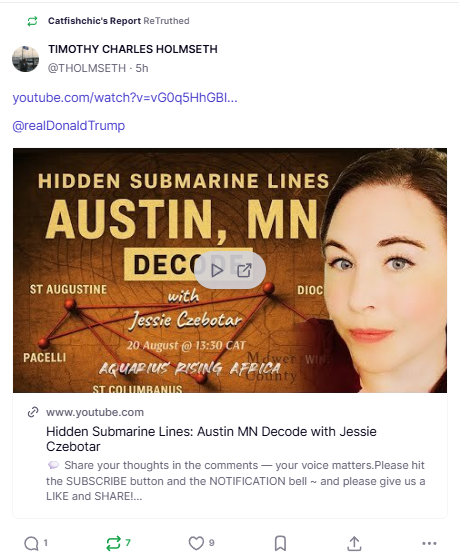Image resolution: width=459 pixels, height=556 pixels.
Task: Click the Hidden Submarine Lines card title
Action: pos(211,439)
